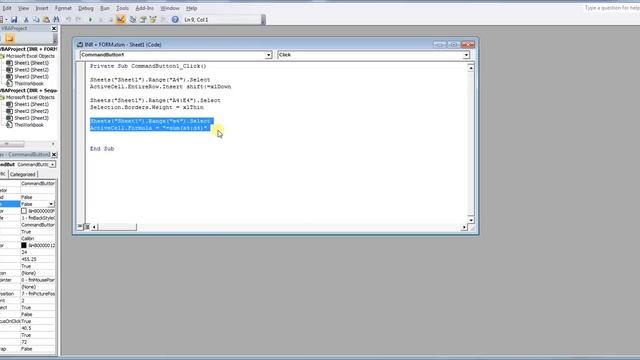Select Sheet3 under the INR + Sequ project
The image size is (640, 360).
point(31,118)
